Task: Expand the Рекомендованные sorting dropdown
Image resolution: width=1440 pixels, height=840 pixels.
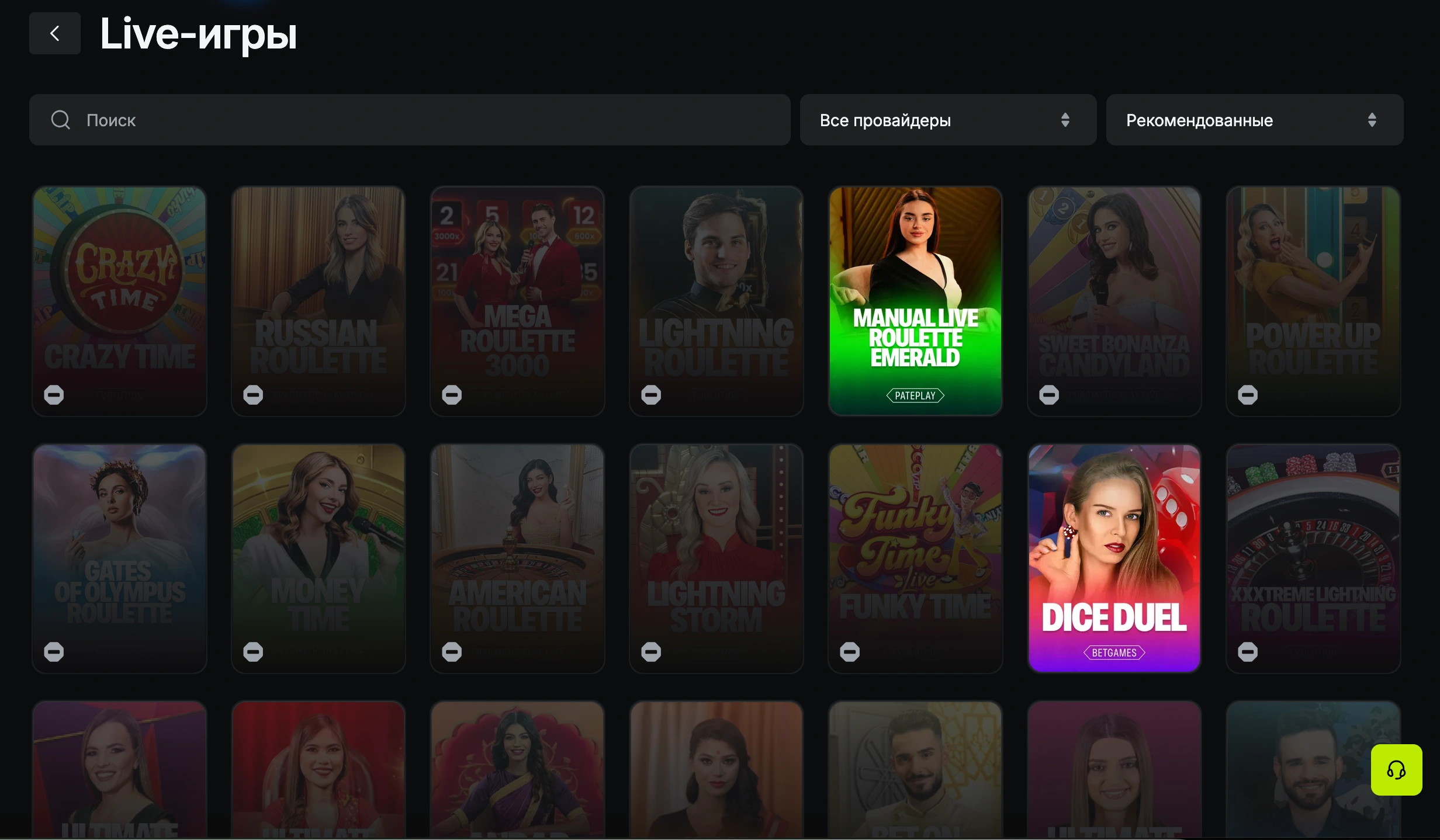Action: pos(1255,120)
